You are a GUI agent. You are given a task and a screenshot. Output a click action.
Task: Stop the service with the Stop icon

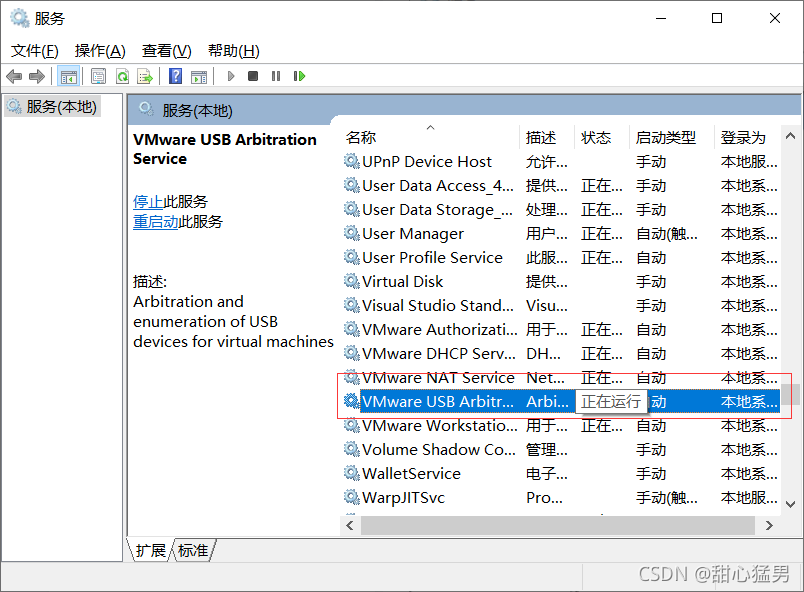pyautogui.click(x=253, y=76)
